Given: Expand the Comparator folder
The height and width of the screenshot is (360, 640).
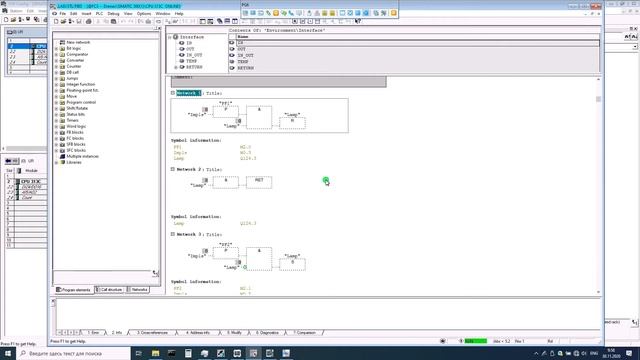Looking at the screenshot, I should [56, 54].
